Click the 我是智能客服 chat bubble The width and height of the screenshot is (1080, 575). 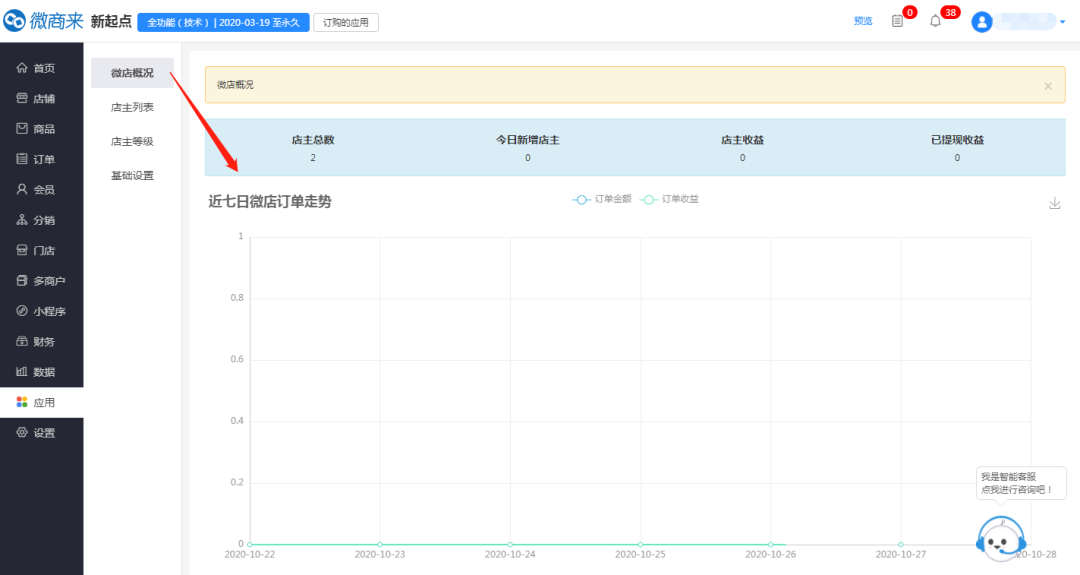tap(1021, 483)
